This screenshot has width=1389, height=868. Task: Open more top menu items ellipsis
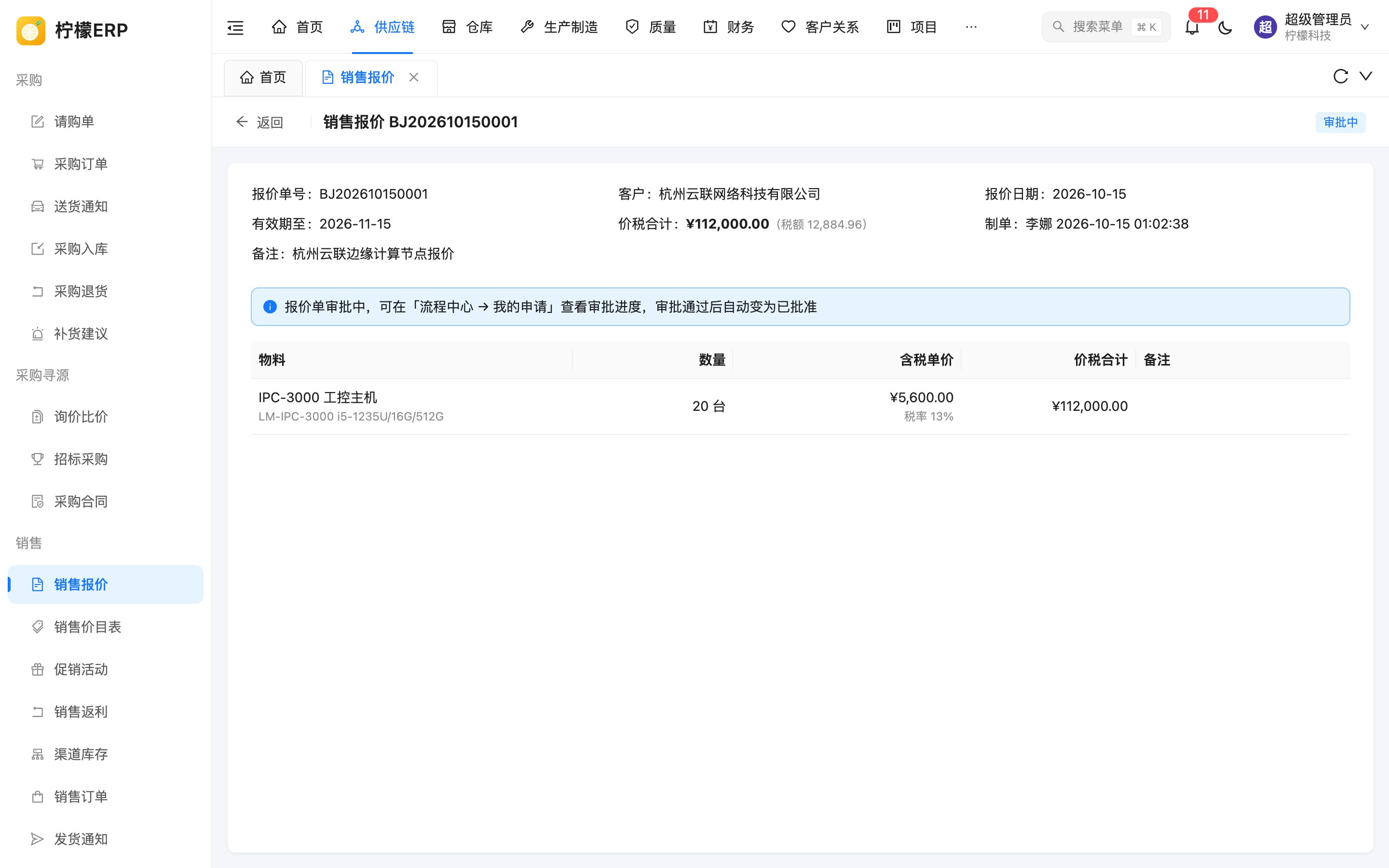(x=970, y=27)
